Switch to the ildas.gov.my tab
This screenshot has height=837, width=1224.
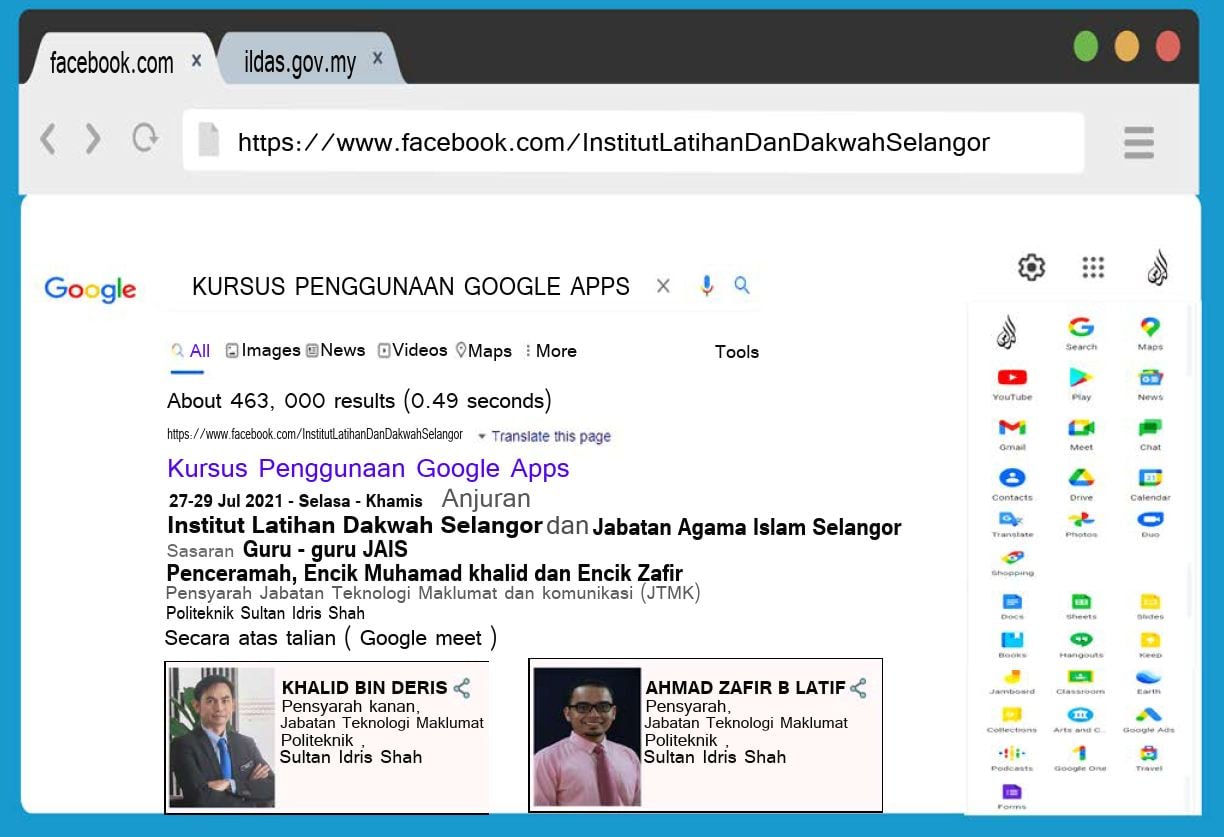300,64
